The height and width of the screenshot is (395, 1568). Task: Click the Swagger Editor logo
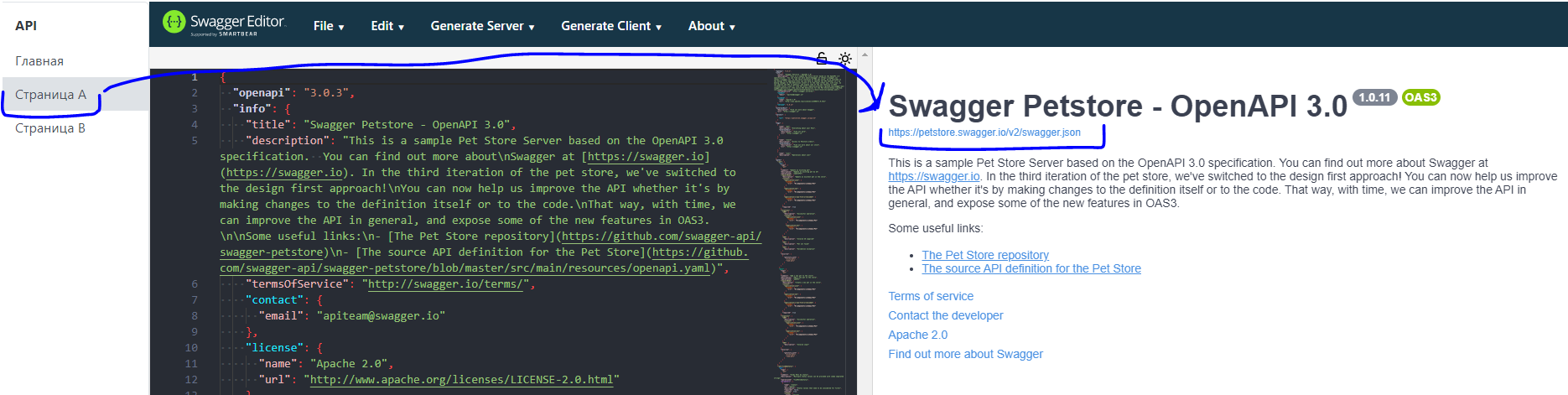point(224,23)
